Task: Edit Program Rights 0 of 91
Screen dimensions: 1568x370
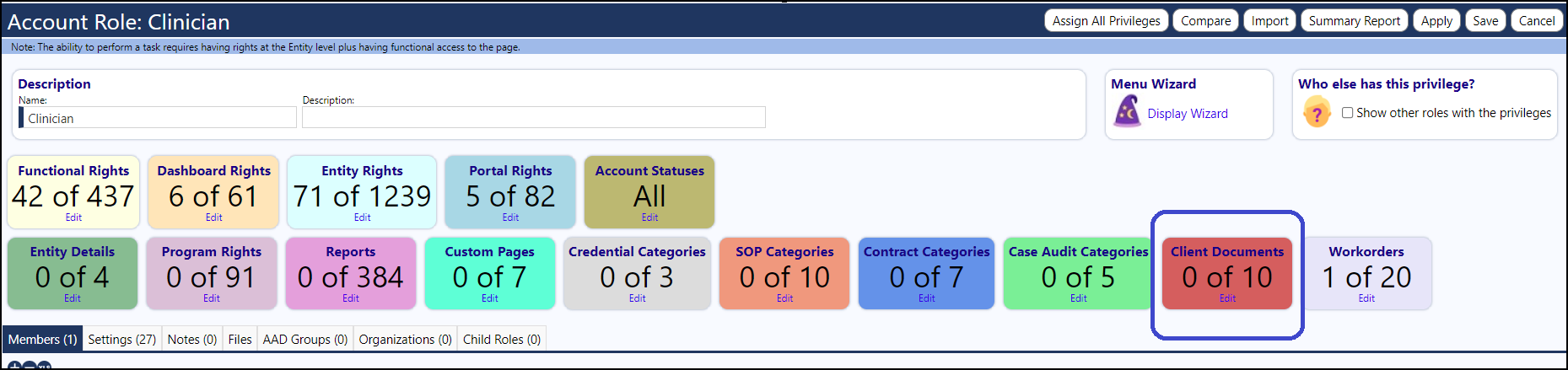Action: tap(212, 298)
